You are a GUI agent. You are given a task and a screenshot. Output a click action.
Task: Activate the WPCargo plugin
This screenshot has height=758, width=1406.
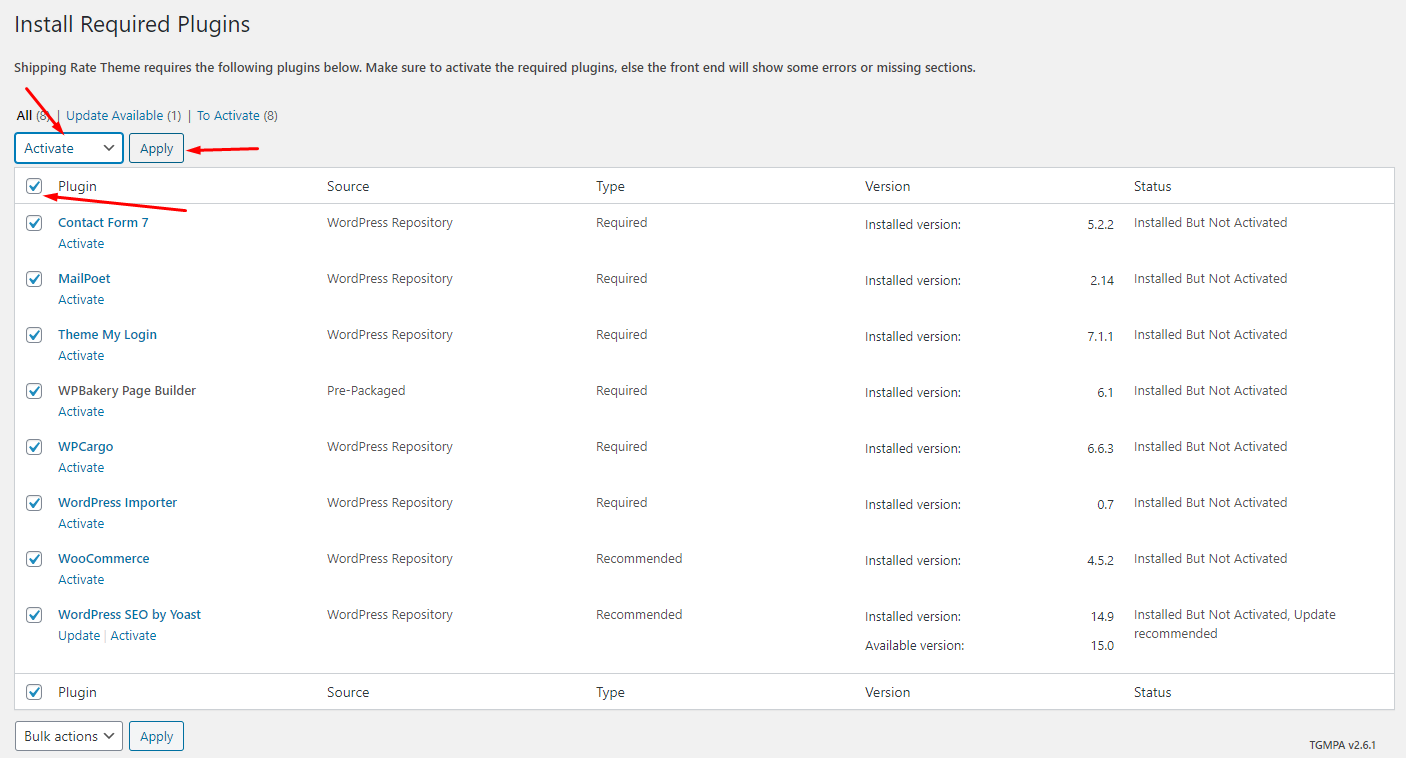click(x=81, y=468)
